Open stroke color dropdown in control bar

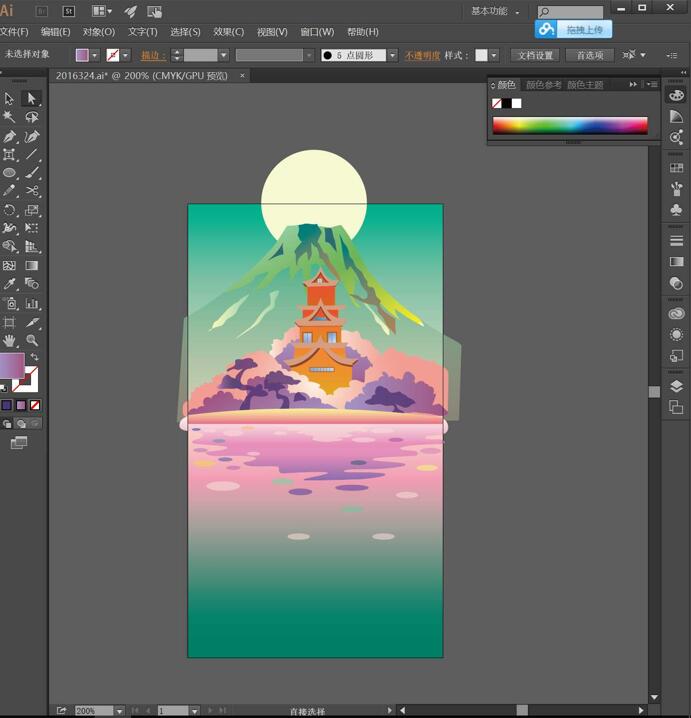125,55
